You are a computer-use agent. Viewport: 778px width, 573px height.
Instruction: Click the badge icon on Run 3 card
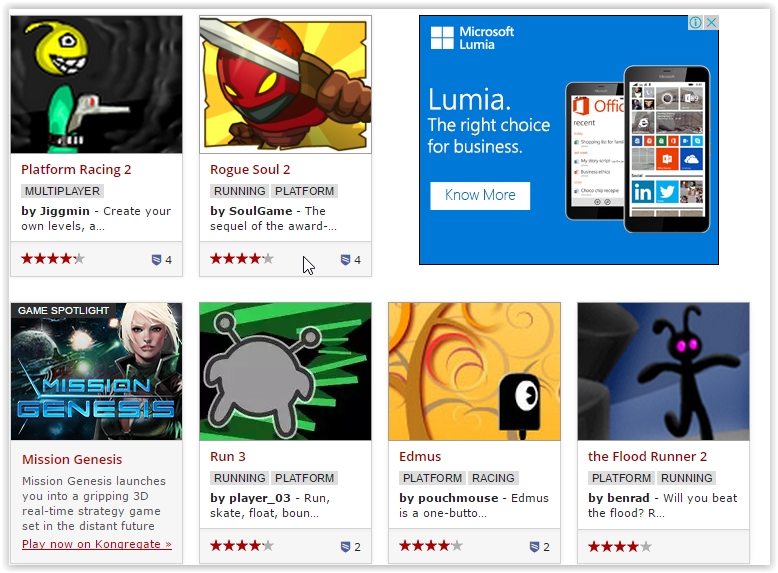[345, 547]
